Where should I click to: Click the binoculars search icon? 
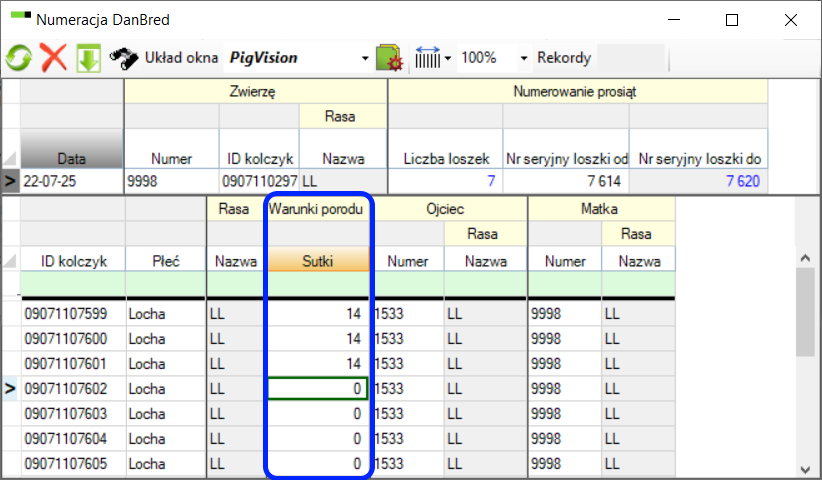pyautogui.click(x=123, y=58)
